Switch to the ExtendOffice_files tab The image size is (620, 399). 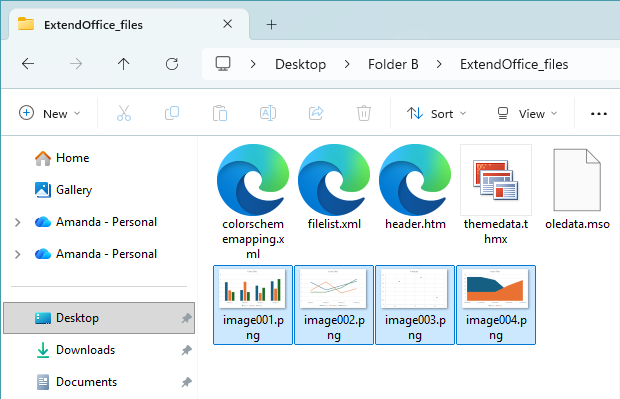pyautogui.click(x=129, y=25)
